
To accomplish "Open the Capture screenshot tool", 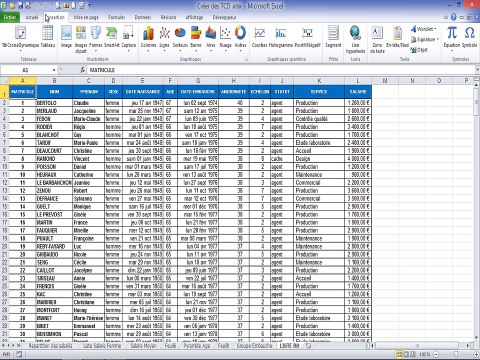I will pos(128,38).
